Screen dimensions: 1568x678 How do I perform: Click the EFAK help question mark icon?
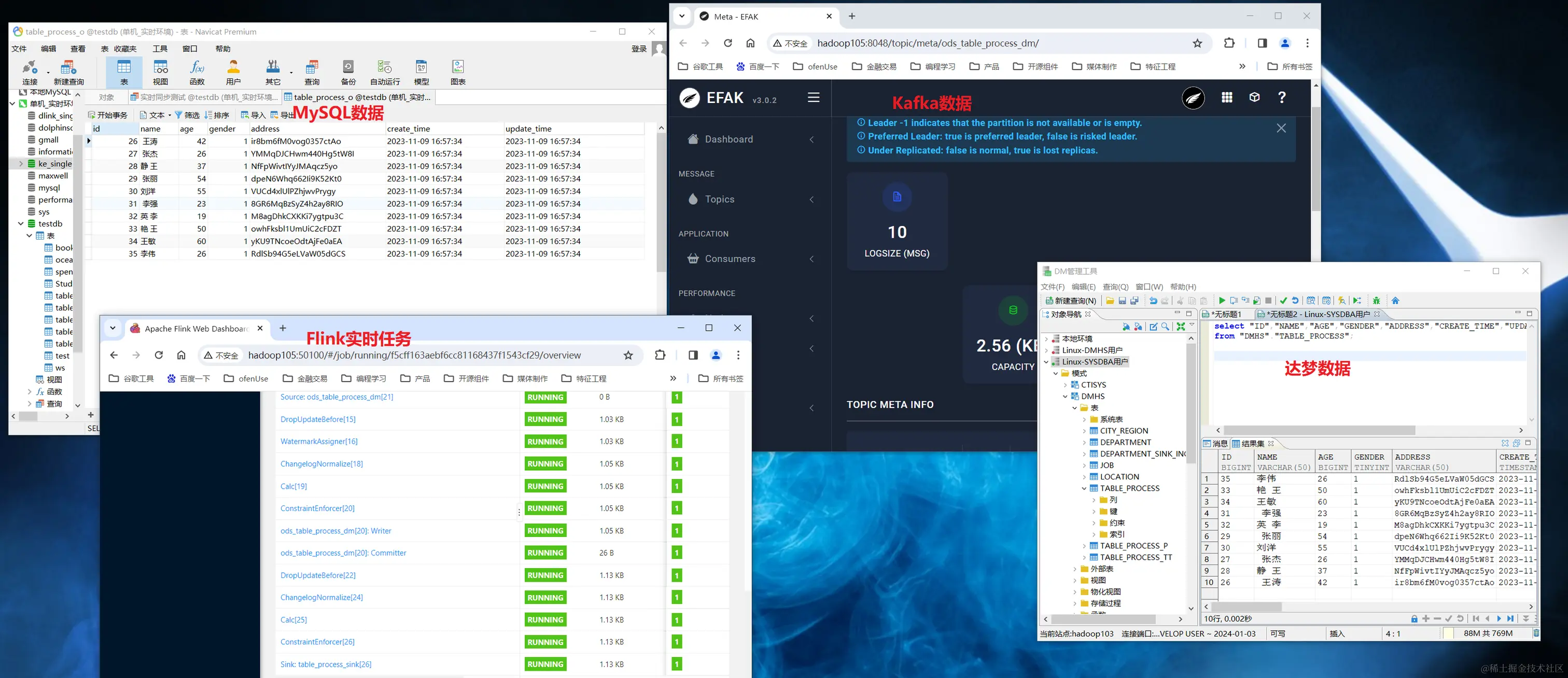coord(1282,97)
